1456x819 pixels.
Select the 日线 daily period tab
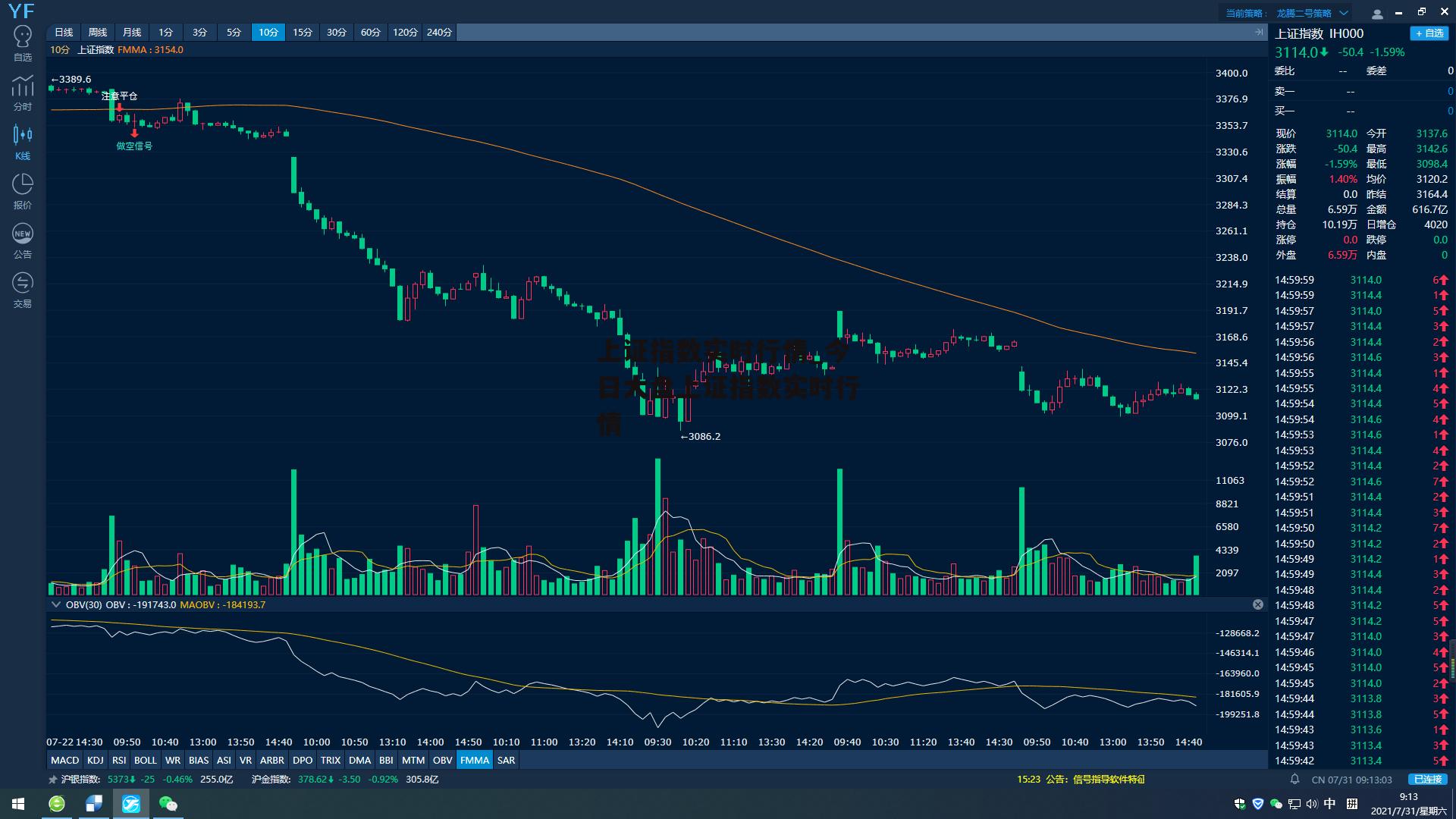[x=64, y=32]
